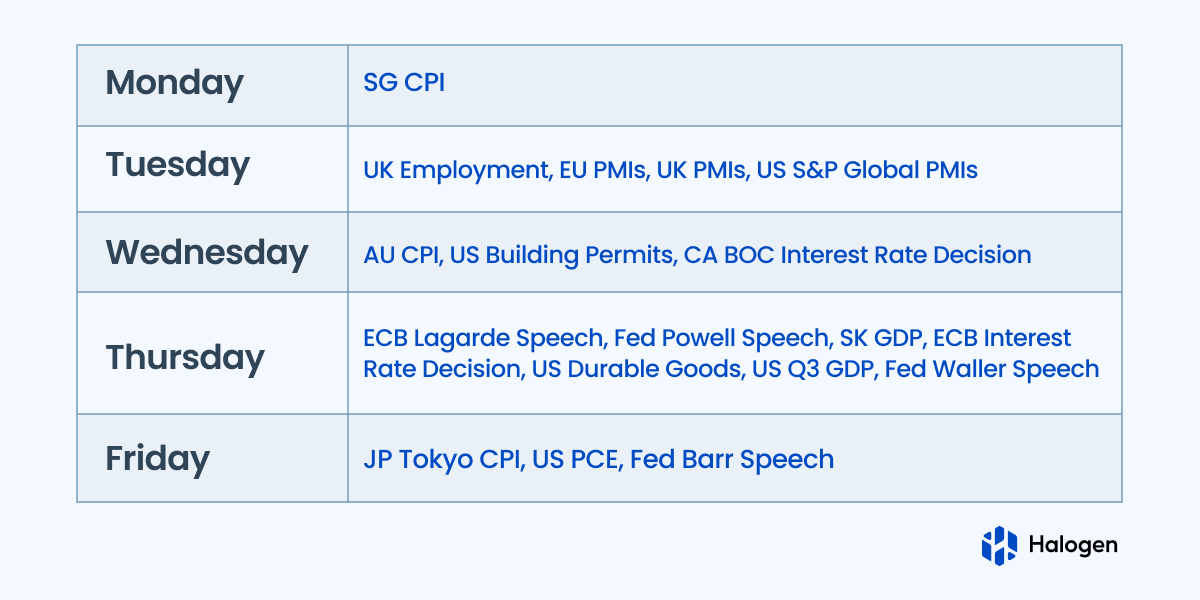1200x600 pixels.
Task: Click the UK Employment event
Action: 455,170
